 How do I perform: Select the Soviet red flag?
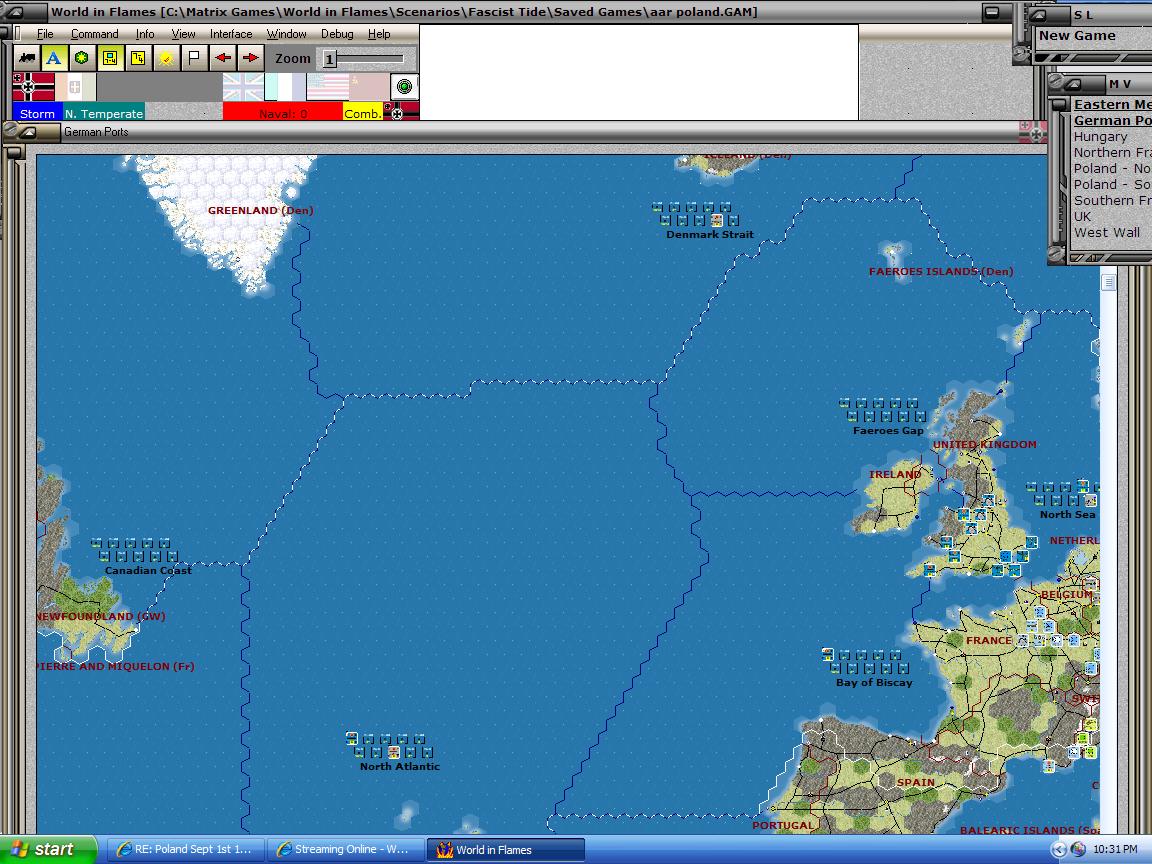[369, 87]
